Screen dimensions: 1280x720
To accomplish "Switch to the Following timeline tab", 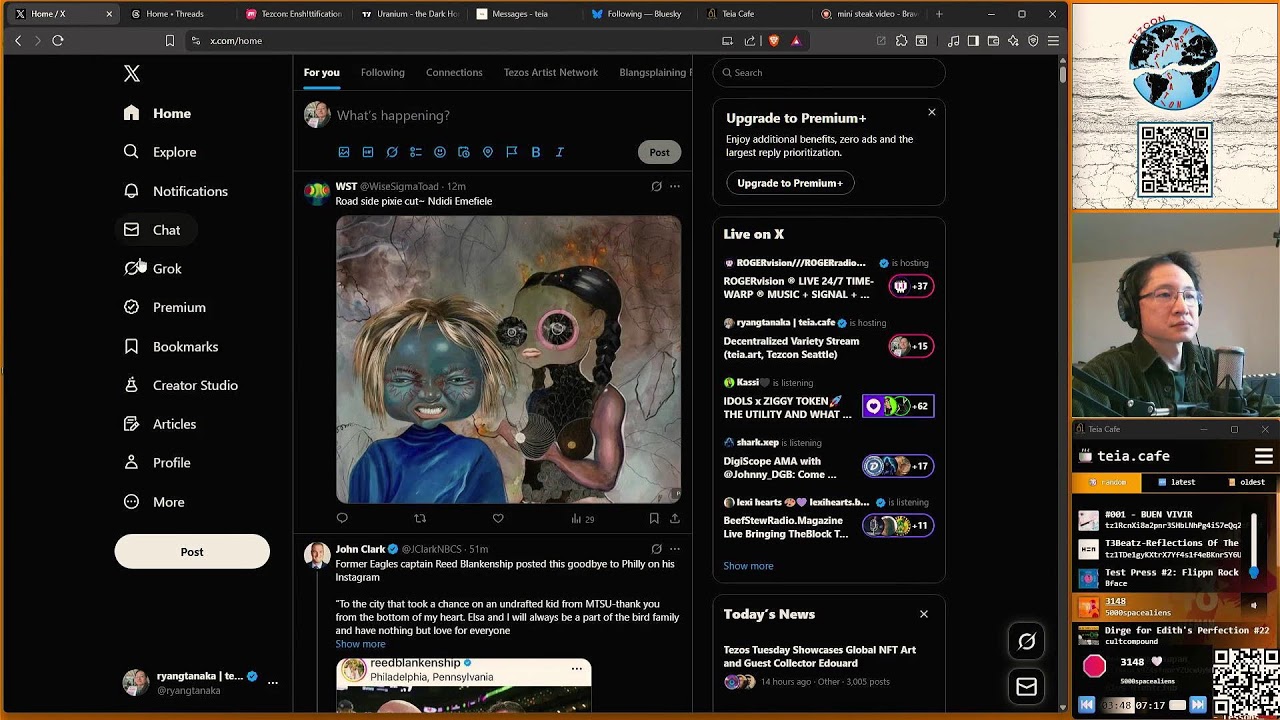I will [x=383, y=73].
